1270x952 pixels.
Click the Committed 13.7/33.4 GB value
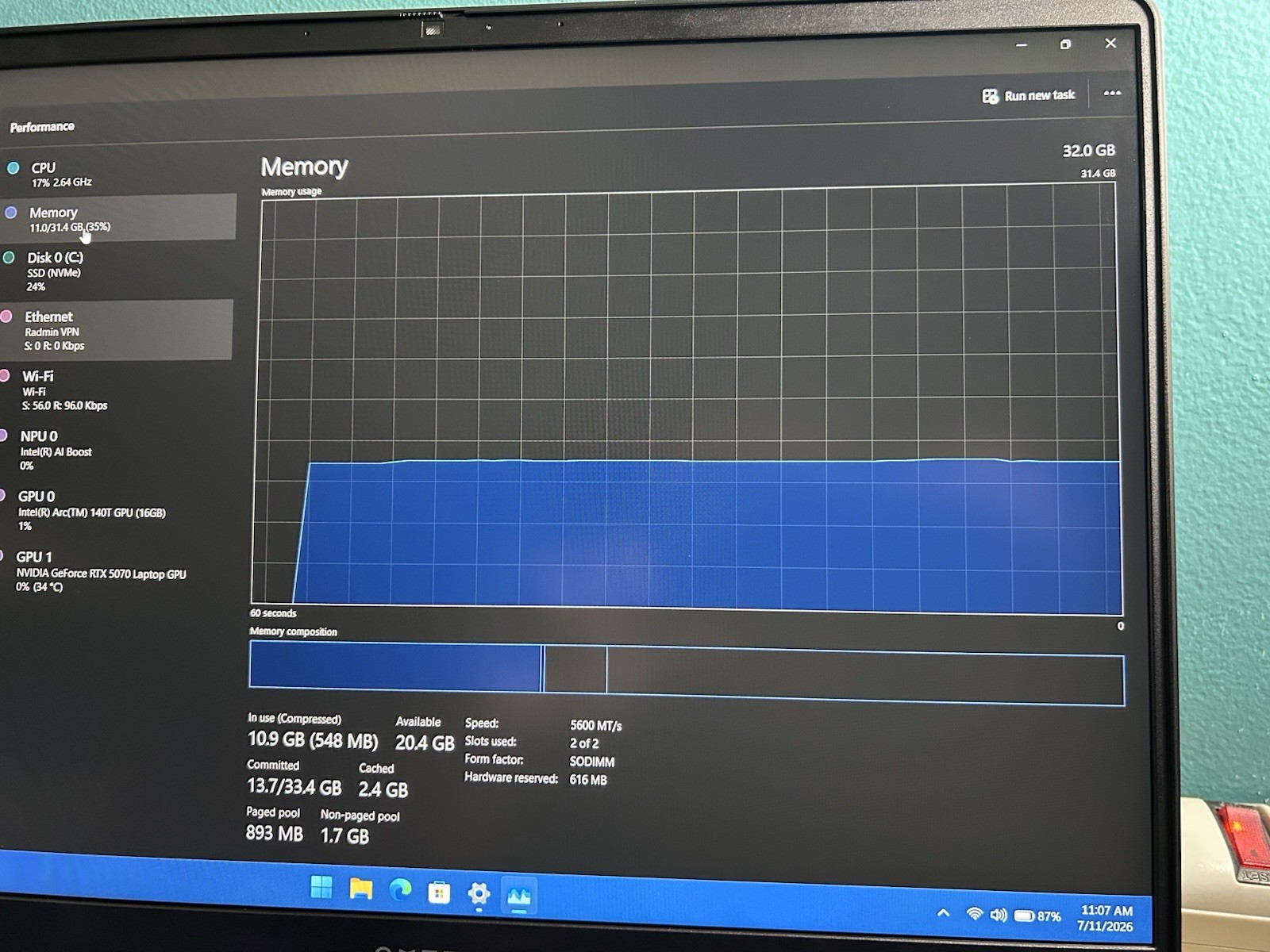[x=294, y=787]
